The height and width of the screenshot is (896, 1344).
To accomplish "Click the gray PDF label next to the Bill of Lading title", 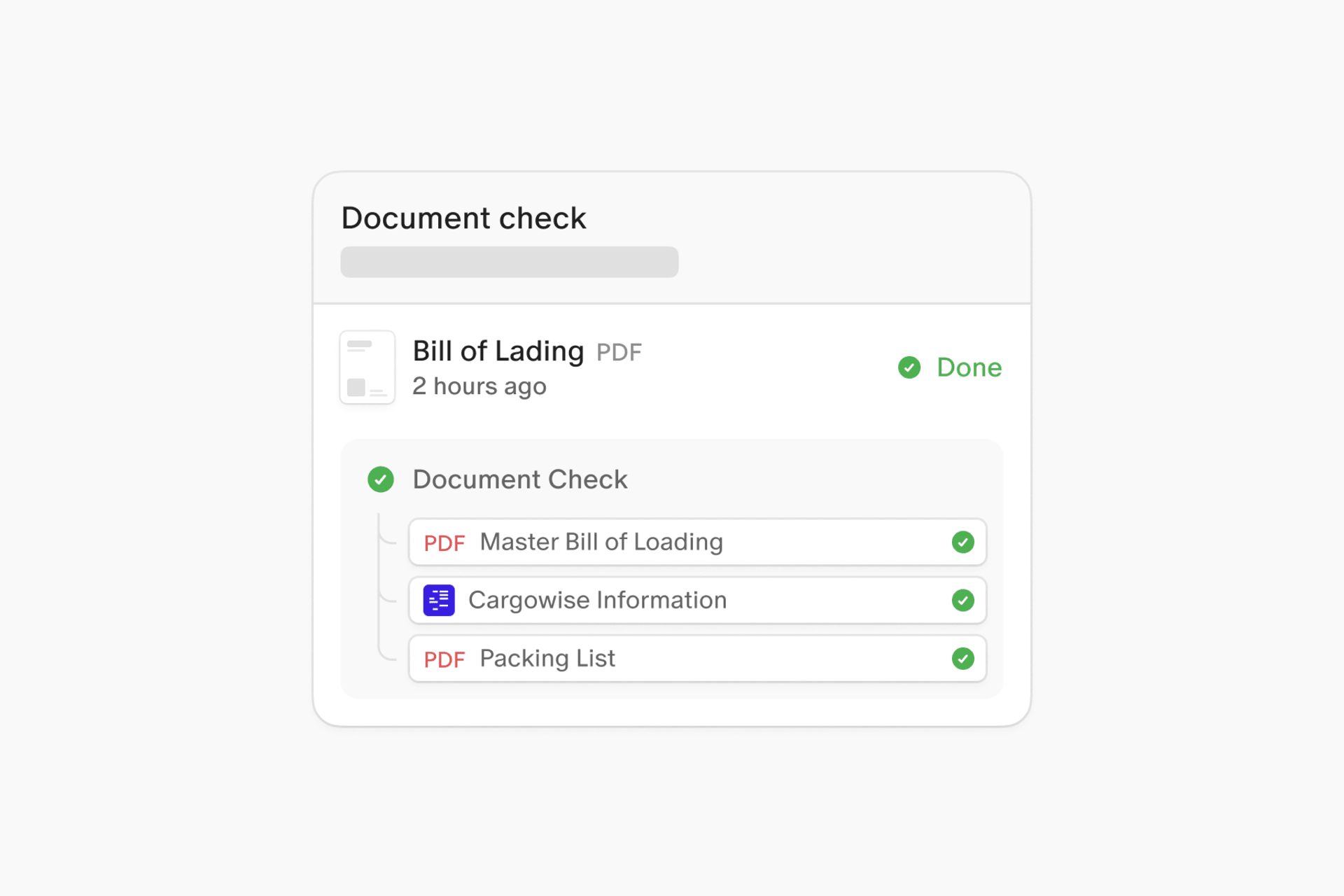I will [x=619, y=353].
